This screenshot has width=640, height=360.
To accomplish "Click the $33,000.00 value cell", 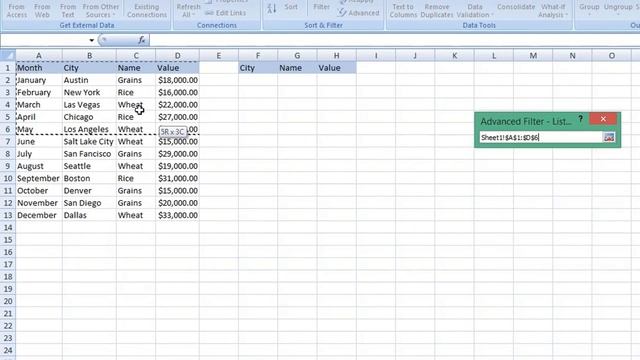I will click(177, 215).
